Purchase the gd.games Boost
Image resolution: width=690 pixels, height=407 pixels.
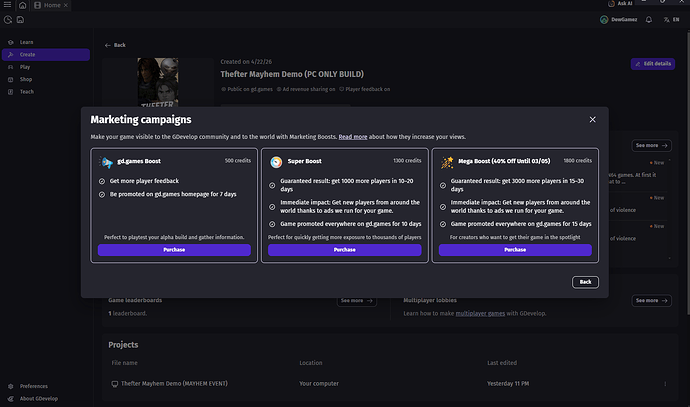pyautogui.click(x=174, y=250)
